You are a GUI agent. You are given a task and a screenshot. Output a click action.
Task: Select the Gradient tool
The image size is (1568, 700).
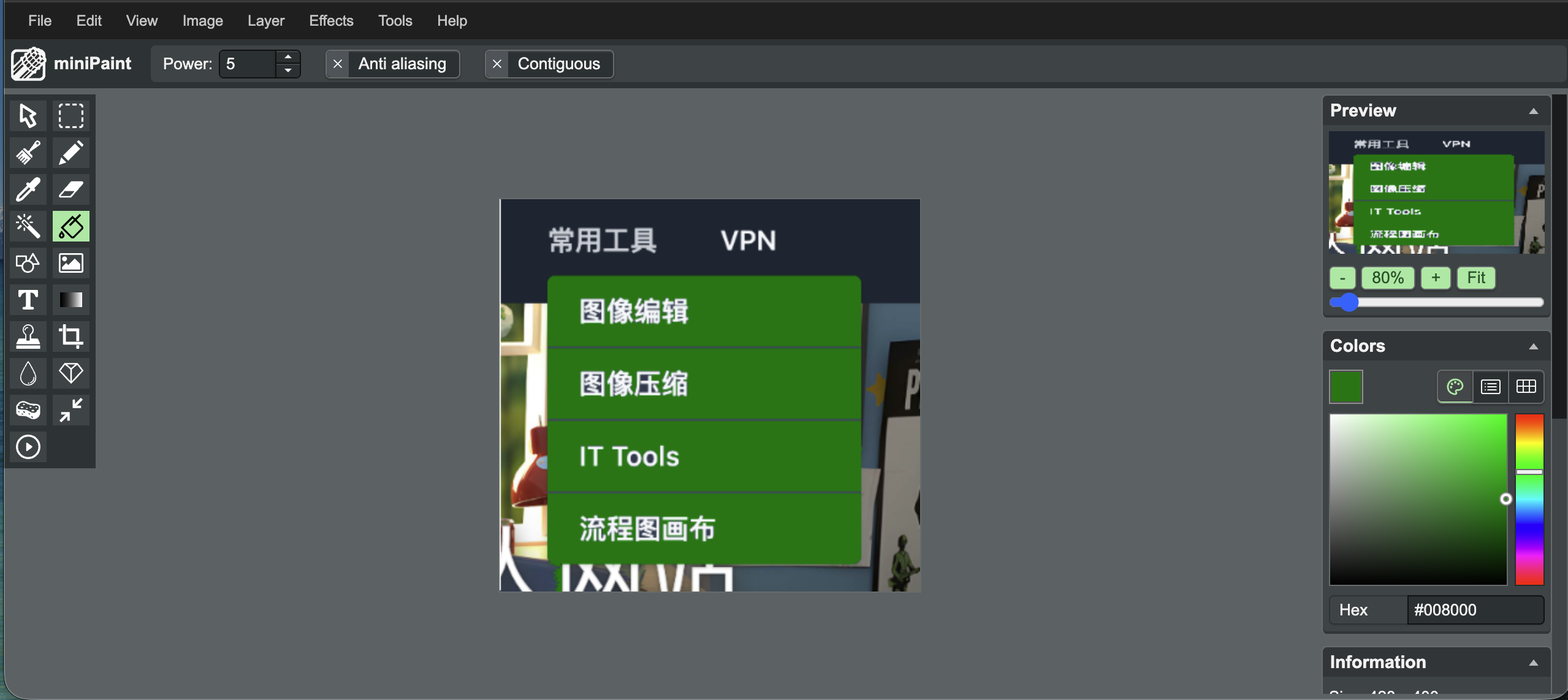pyautogui.click(x=71, y=300)
